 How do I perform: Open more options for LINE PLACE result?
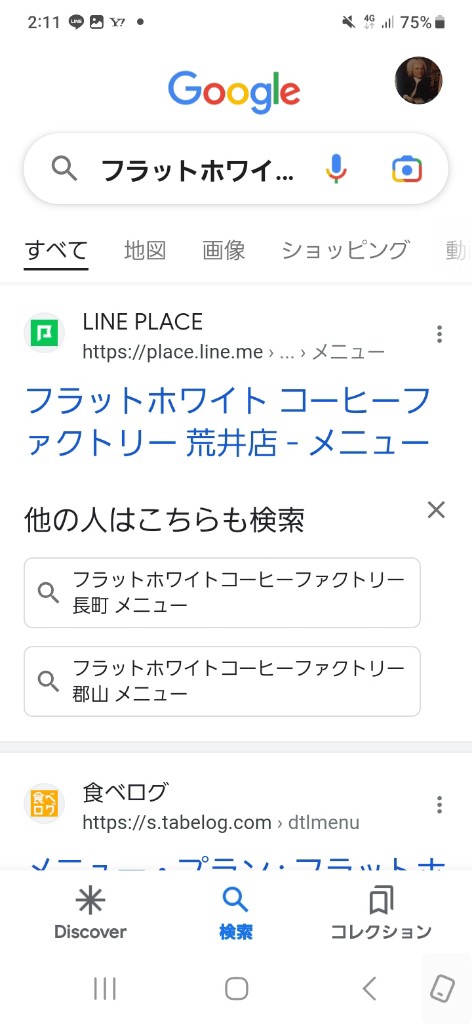click(x=439, y=334)
